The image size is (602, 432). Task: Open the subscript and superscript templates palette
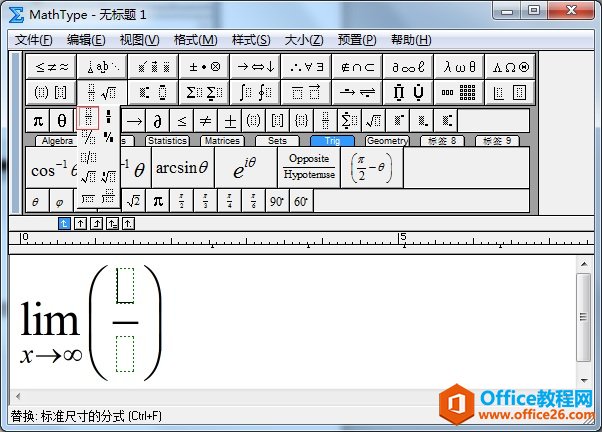(153, 92)
